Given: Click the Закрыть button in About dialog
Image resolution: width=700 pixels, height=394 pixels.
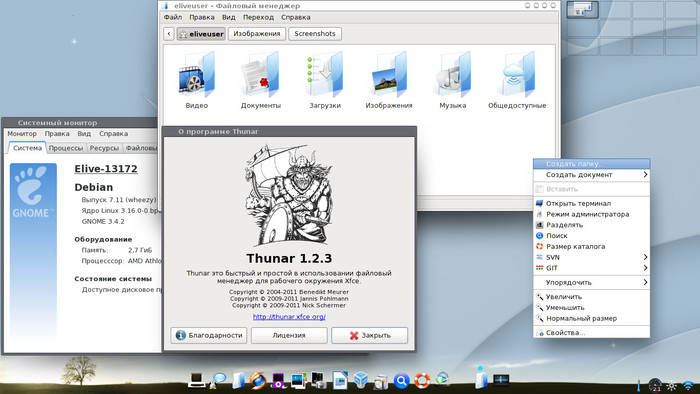Looking at the screenshot, I should [x=370, y=335].
